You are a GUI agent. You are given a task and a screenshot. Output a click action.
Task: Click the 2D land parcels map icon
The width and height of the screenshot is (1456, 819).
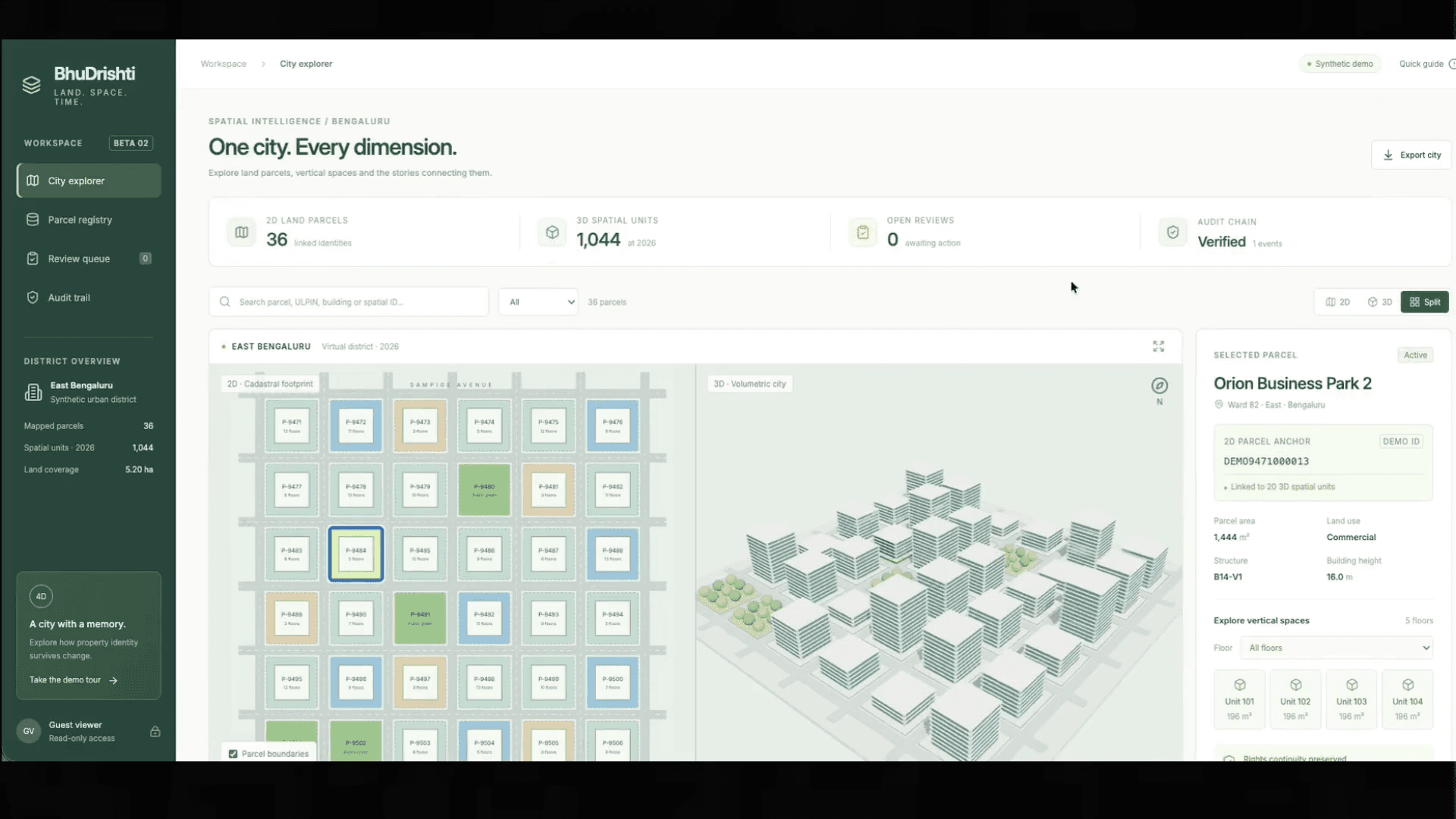242,232
